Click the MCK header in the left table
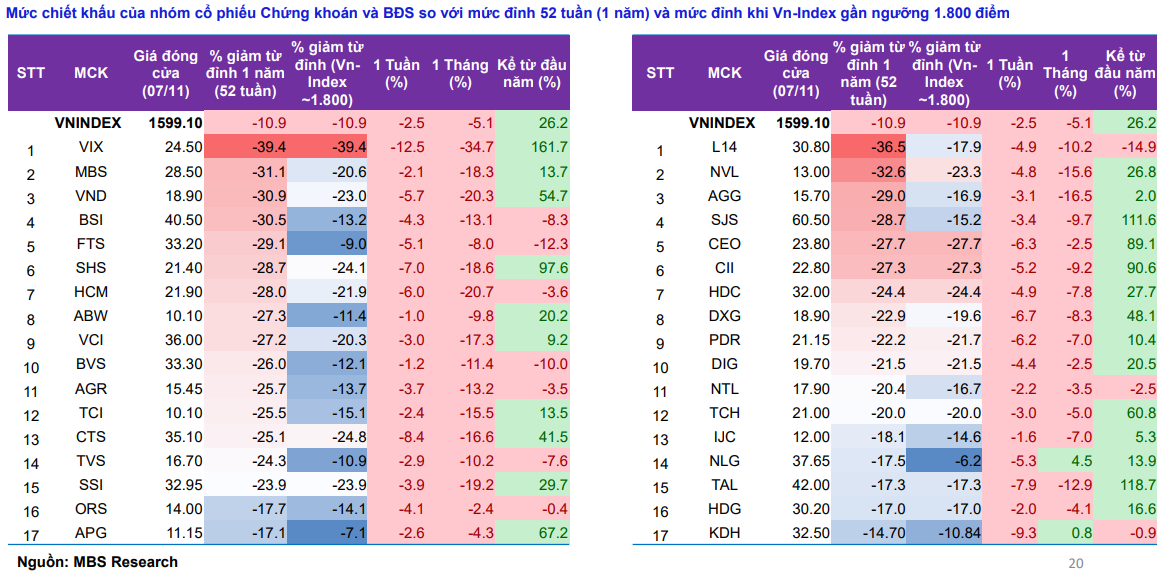The height and width of the screenshot is (572, 1164). click(91, 73)
